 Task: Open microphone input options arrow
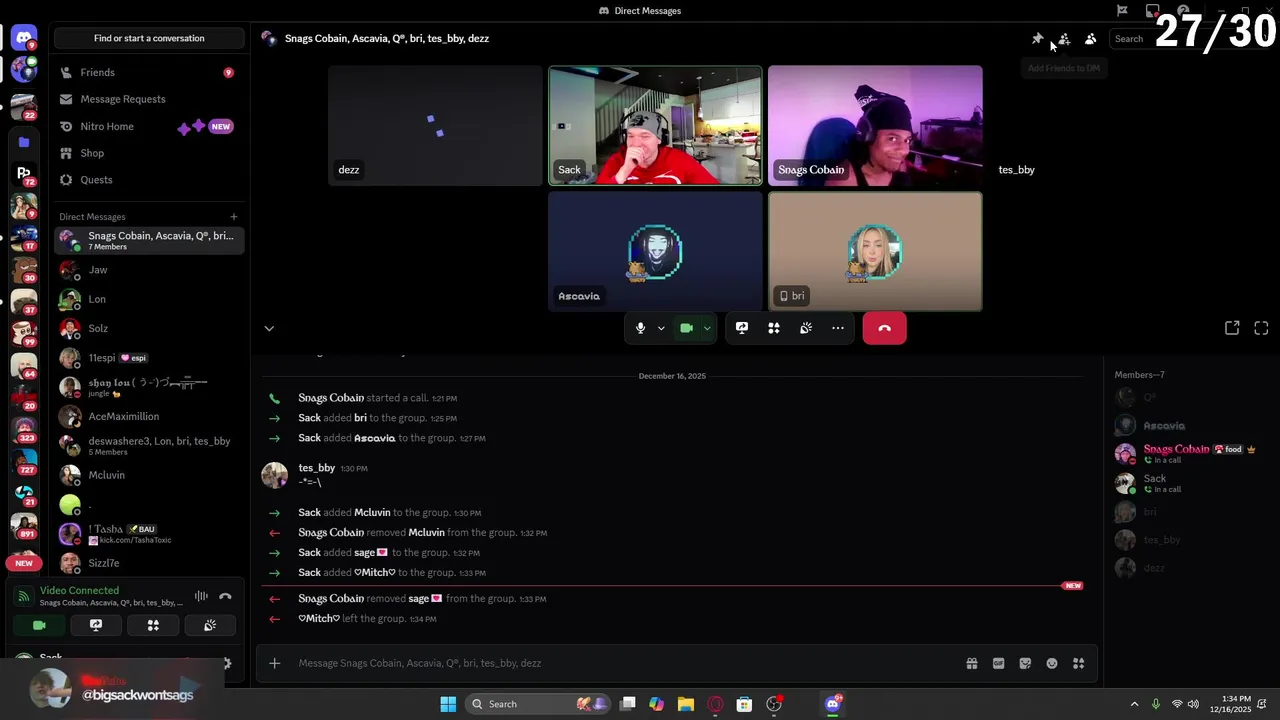click(661, 328)
